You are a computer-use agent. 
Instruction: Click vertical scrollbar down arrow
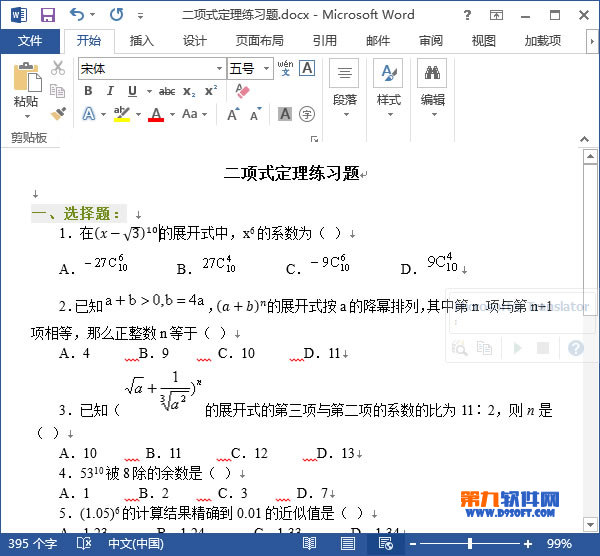590,524
